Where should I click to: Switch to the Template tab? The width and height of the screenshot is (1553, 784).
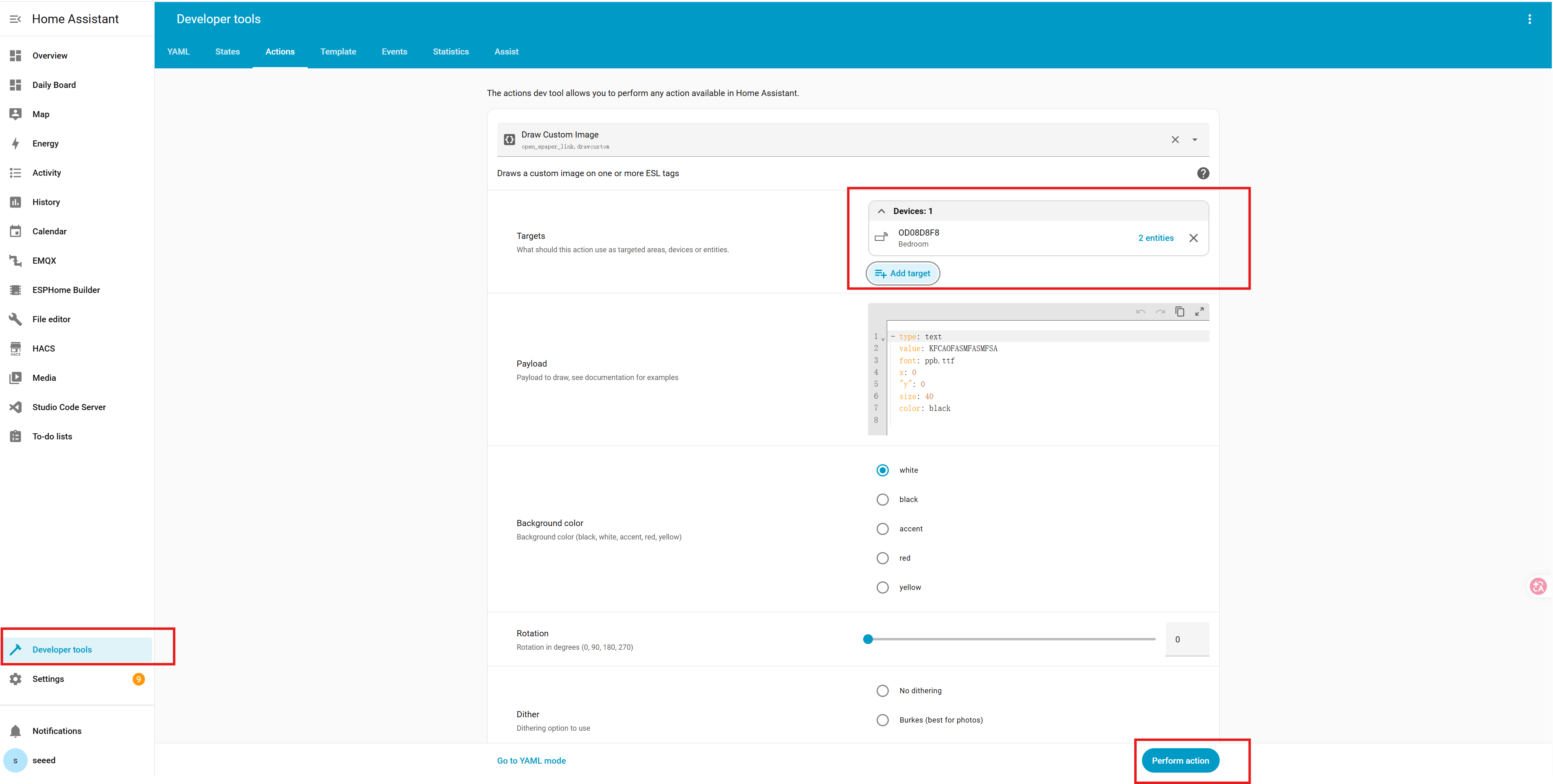coord(338,52)
